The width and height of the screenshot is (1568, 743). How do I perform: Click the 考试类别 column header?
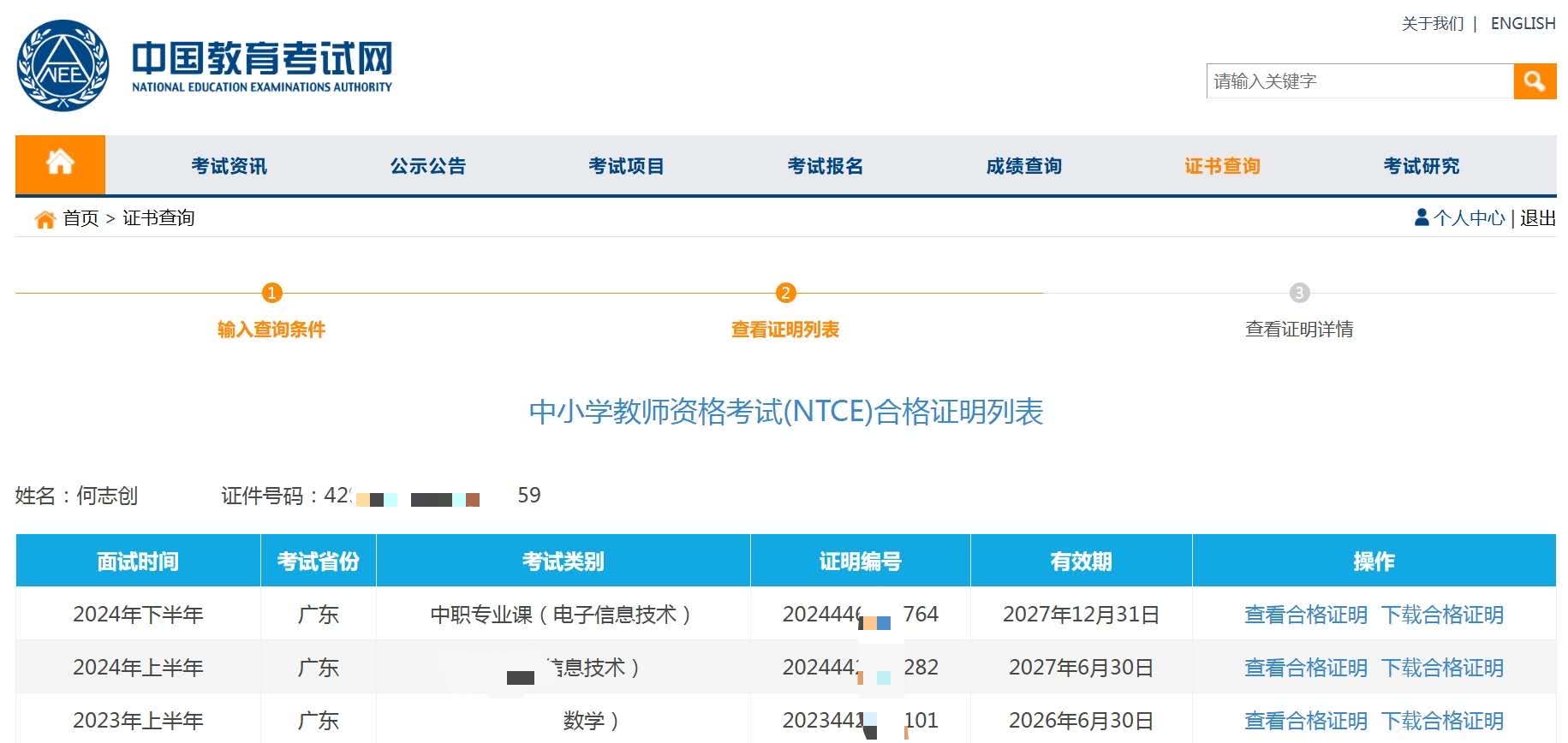(x=563, y=562)
